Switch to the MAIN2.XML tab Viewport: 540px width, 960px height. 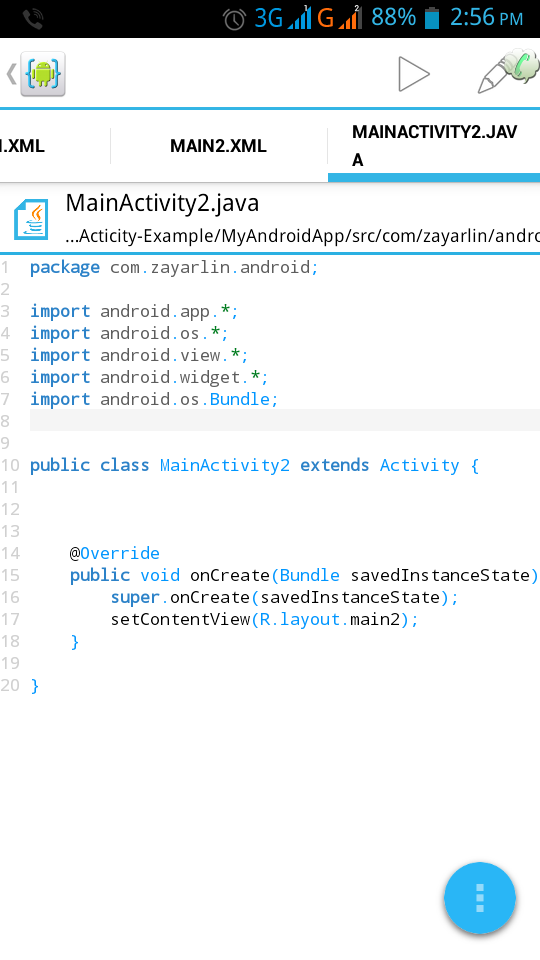[219, 146]
